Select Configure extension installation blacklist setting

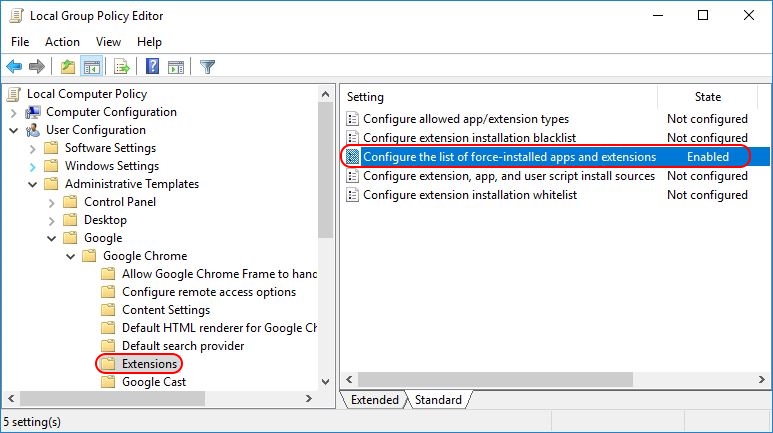point(469,138)
